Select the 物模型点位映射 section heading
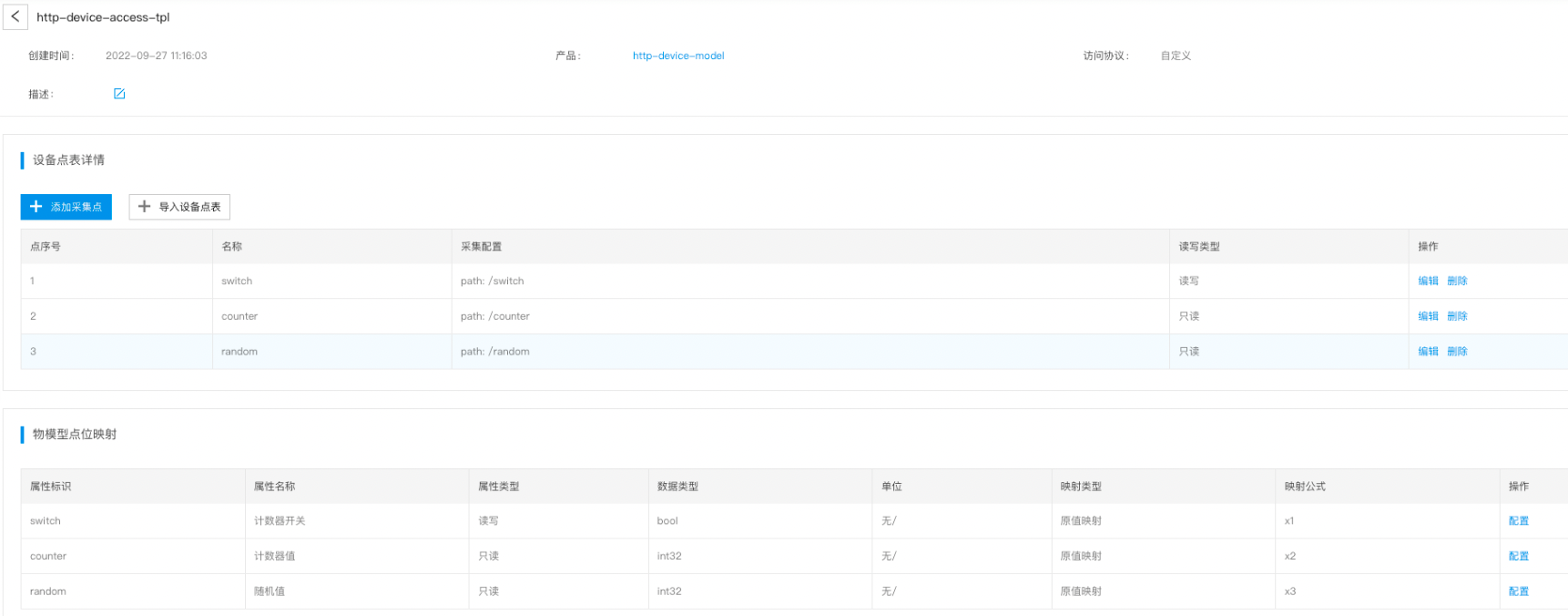 click(x=75, y=435)
